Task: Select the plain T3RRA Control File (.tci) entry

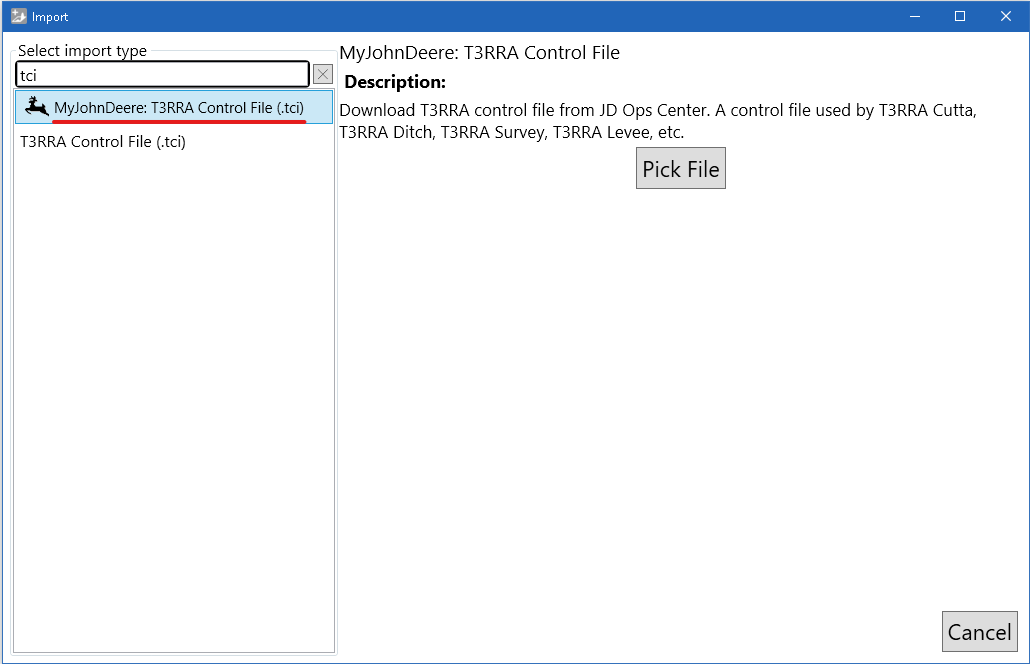Action: coord(174,141)
